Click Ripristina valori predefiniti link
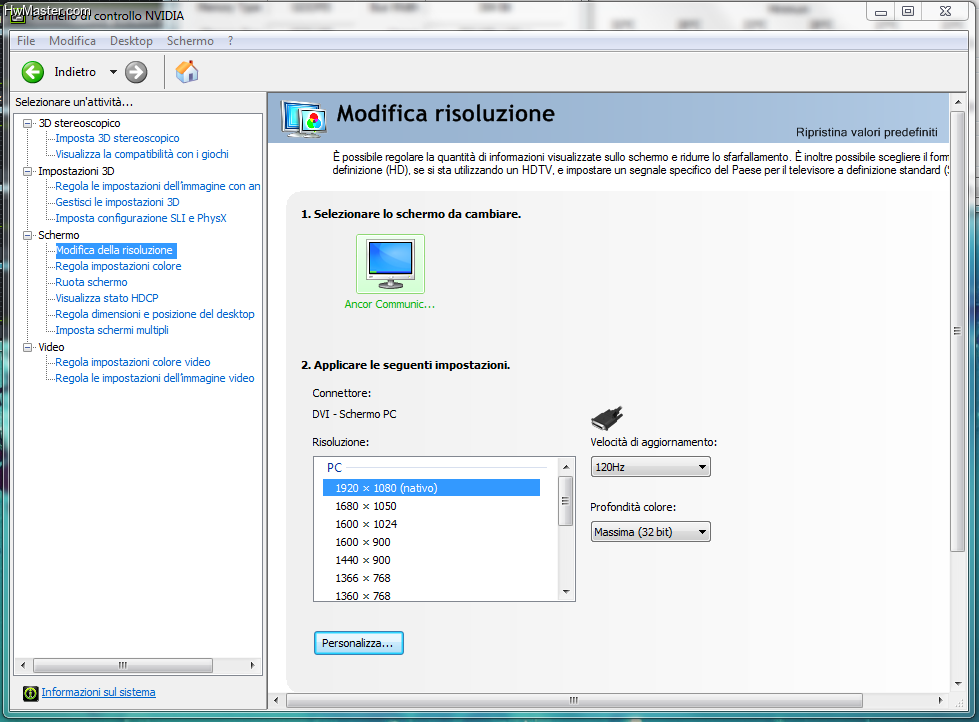 867,132
